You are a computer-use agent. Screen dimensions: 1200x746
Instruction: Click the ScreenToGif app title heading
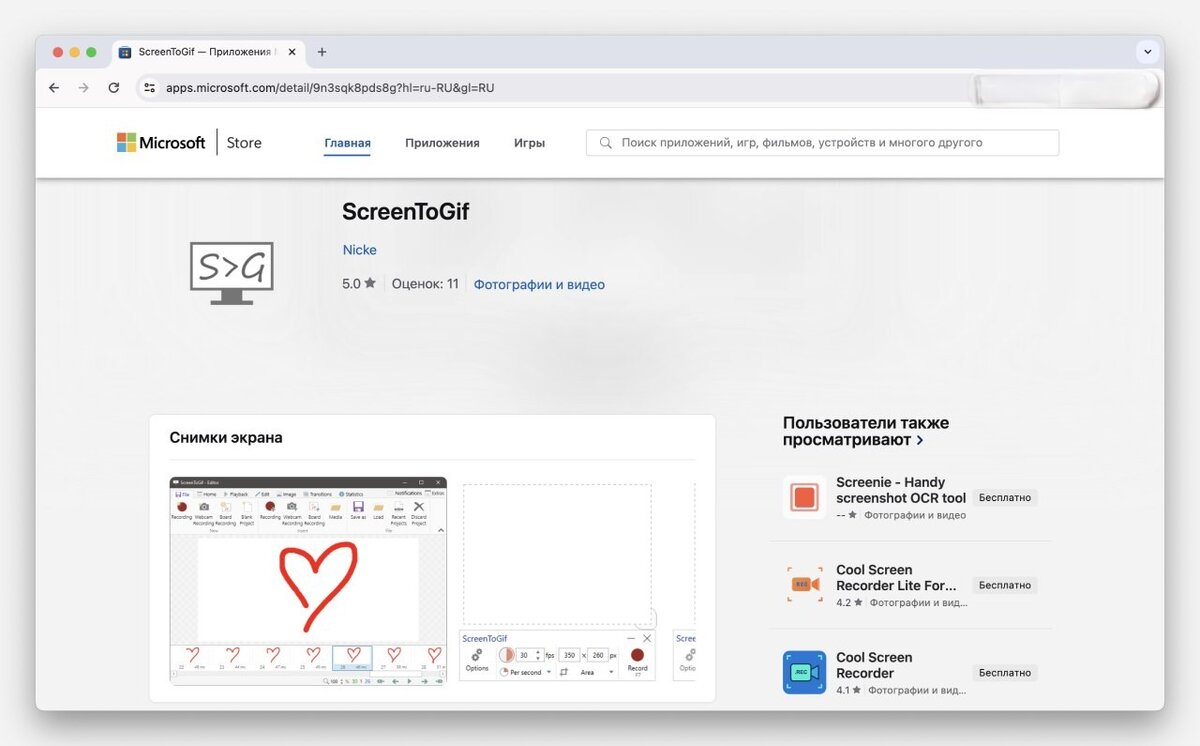pyautogui.click(x=405, y=212)
